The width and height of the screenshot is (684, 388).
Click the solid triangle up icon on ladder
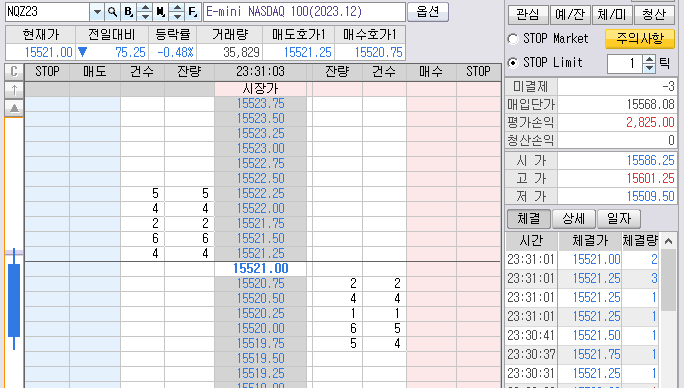tap(14, 108)
